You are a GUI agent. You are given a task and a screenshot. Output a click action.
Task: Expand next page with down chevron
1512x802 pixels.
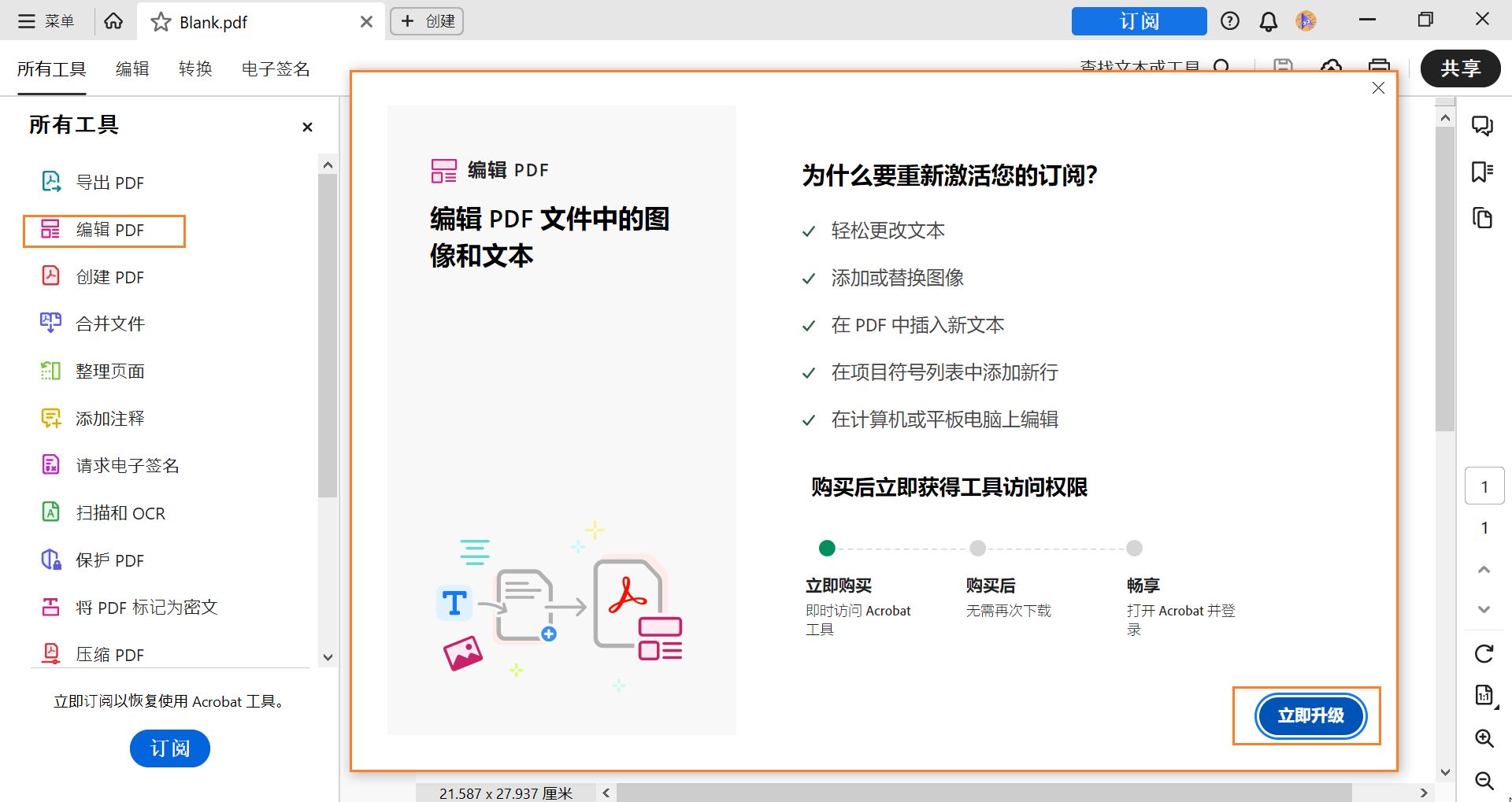point(1484,608)
